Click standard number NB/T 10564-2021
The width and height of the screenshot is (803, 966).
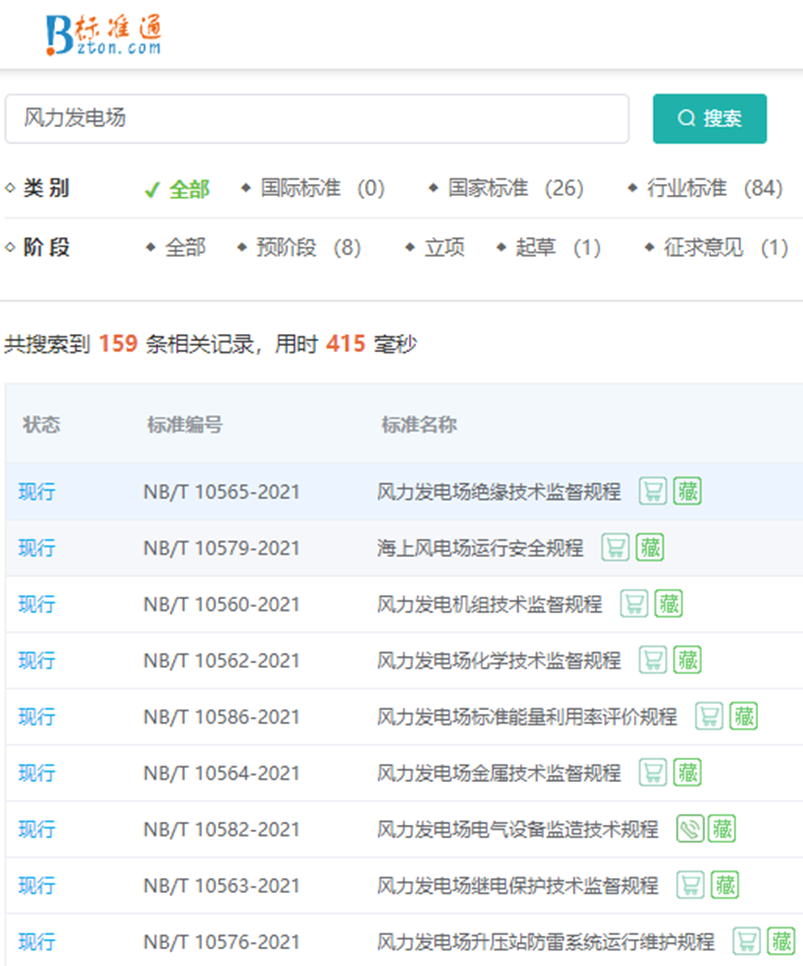(222, 773)
